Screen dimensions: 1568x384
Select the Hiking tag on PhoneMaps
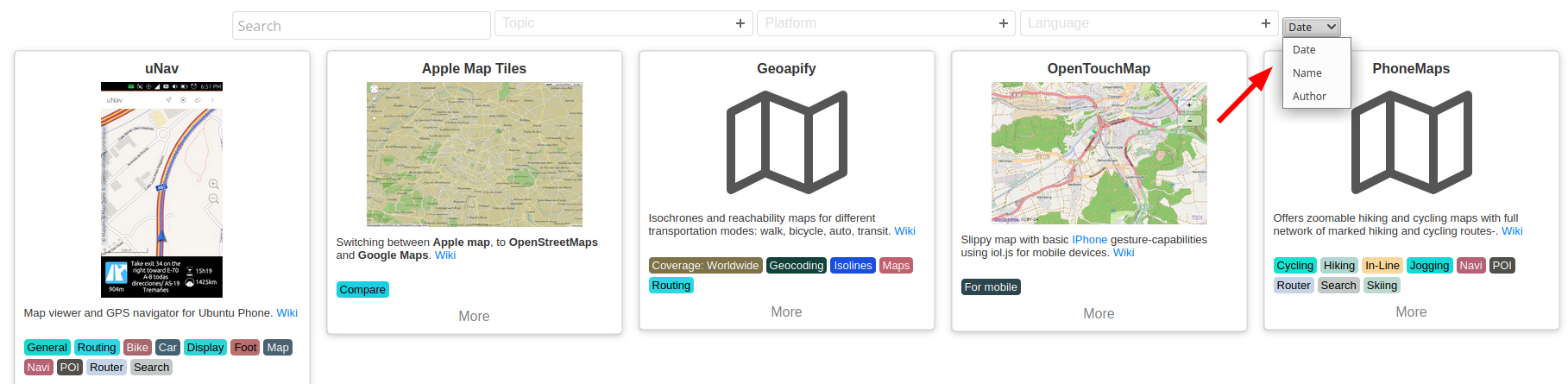[1339, 266]
